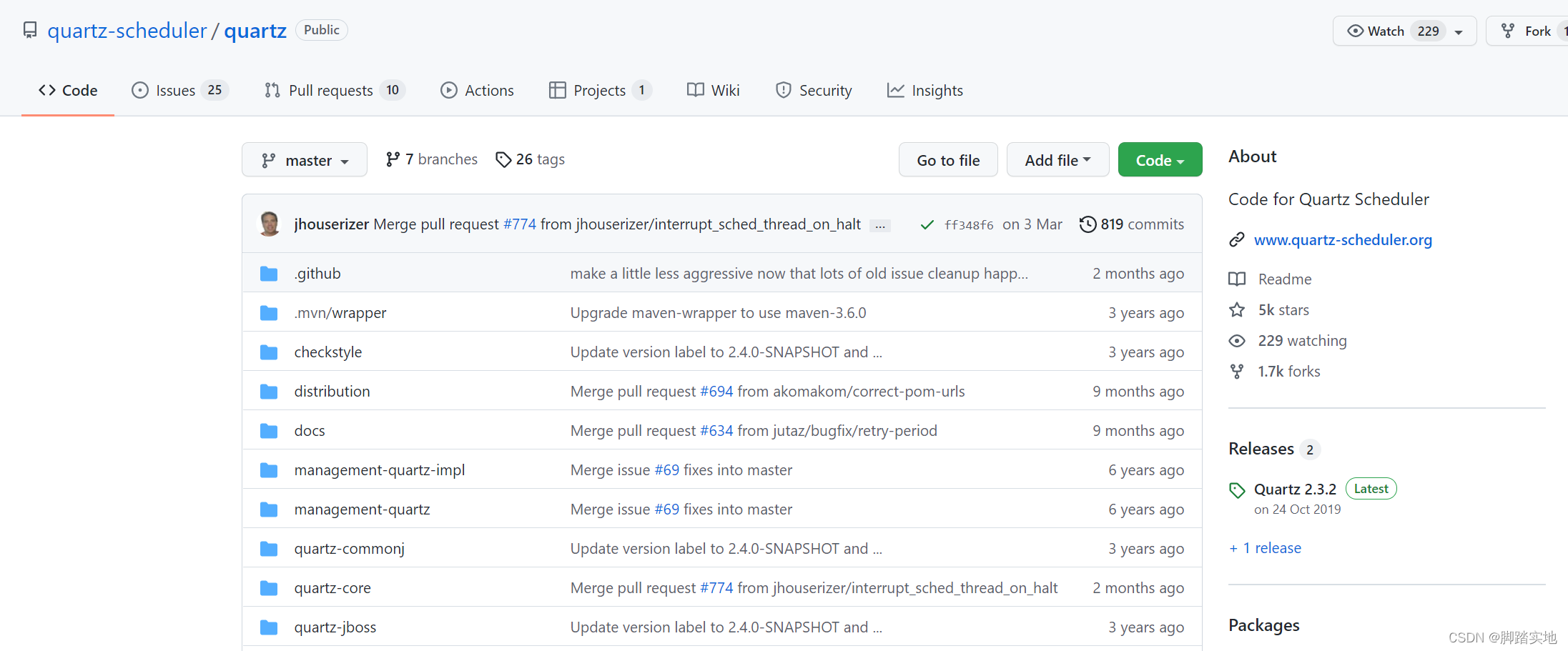The height and width of the screenshot is (651, 1568).
Task: Click the Go to file button
Action: pyautogui.click(x=948, y=160)
